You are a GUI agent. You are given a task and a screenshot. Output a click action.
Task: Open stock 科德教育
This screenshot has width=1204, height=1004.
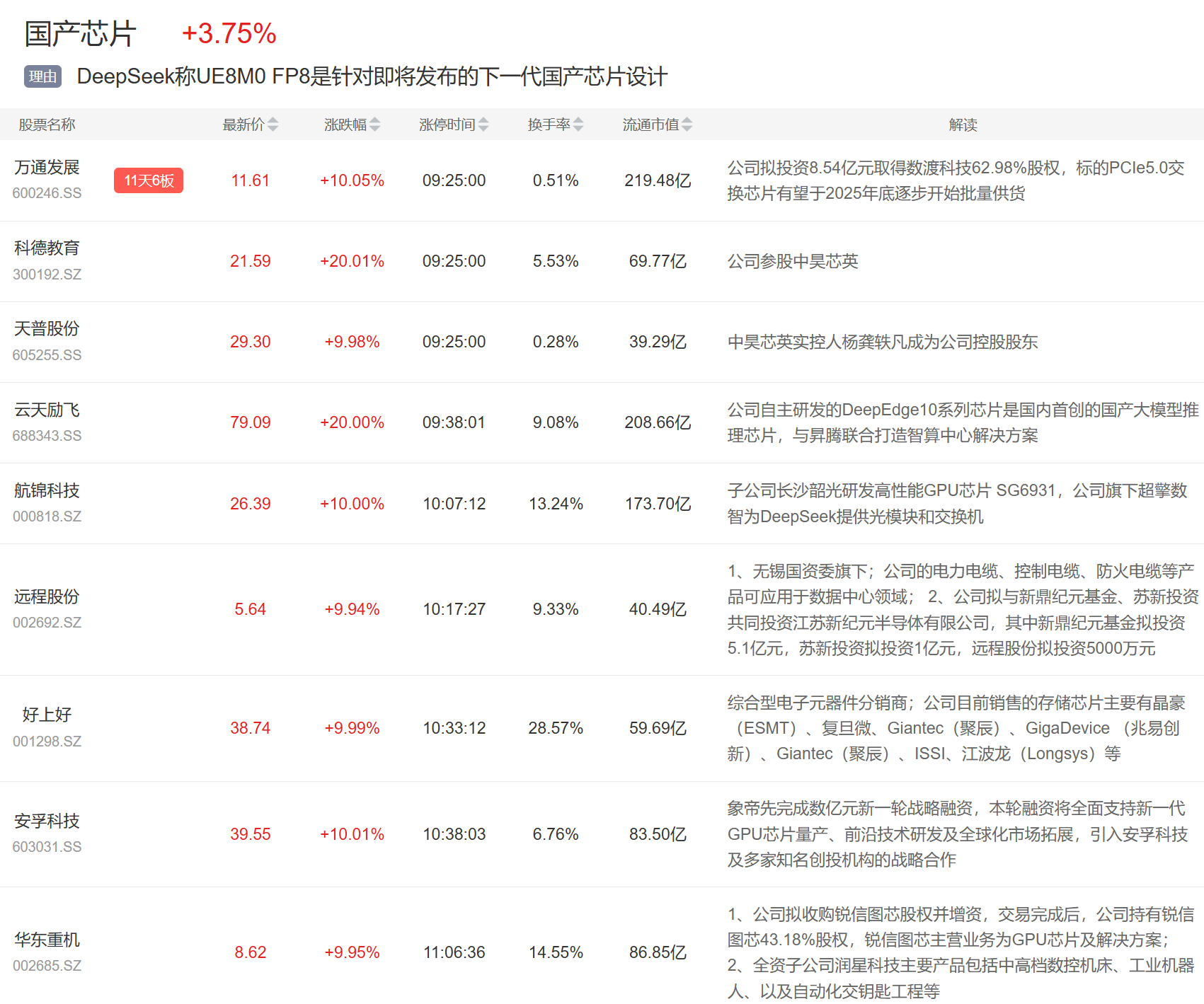(47, 248)
